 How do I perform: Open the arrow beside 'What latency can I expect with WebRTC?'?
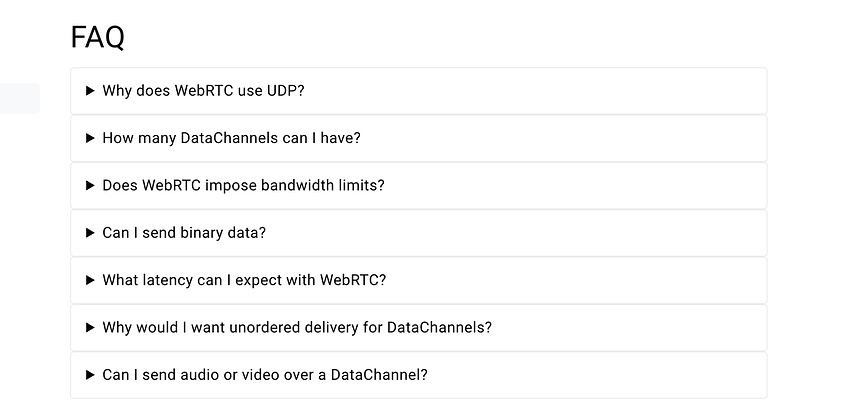(91, 280)
